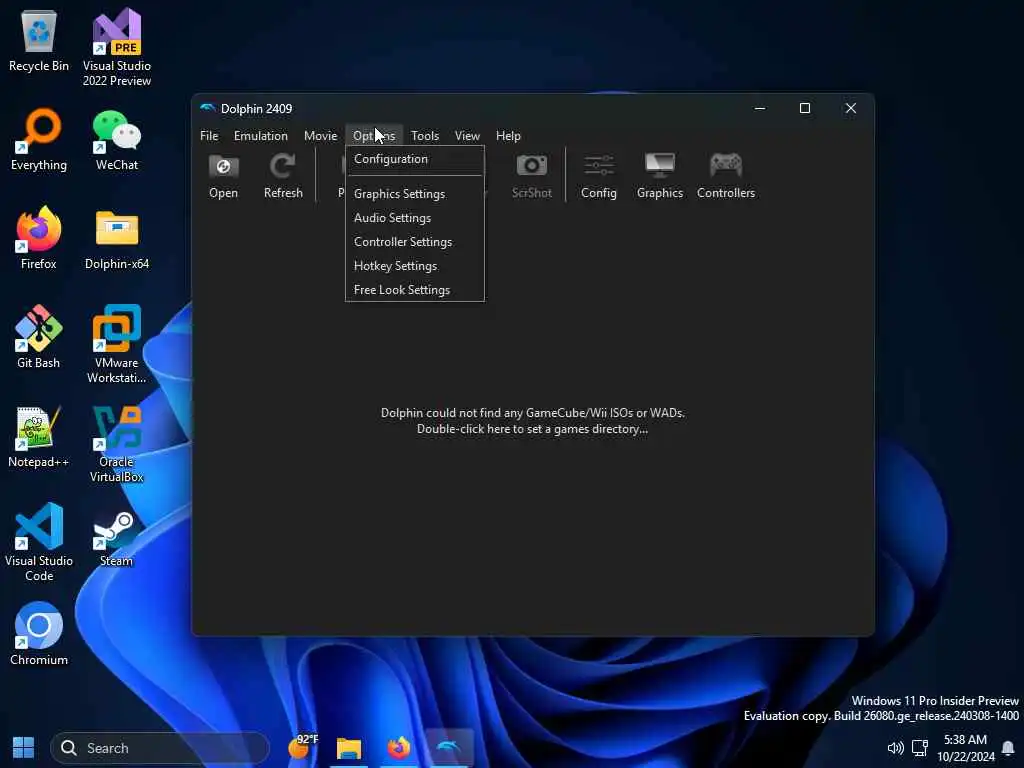Image resolution: width=1024 pixels, height=768 pixels.
Task: Click the network tray icon
Action: 920,747
